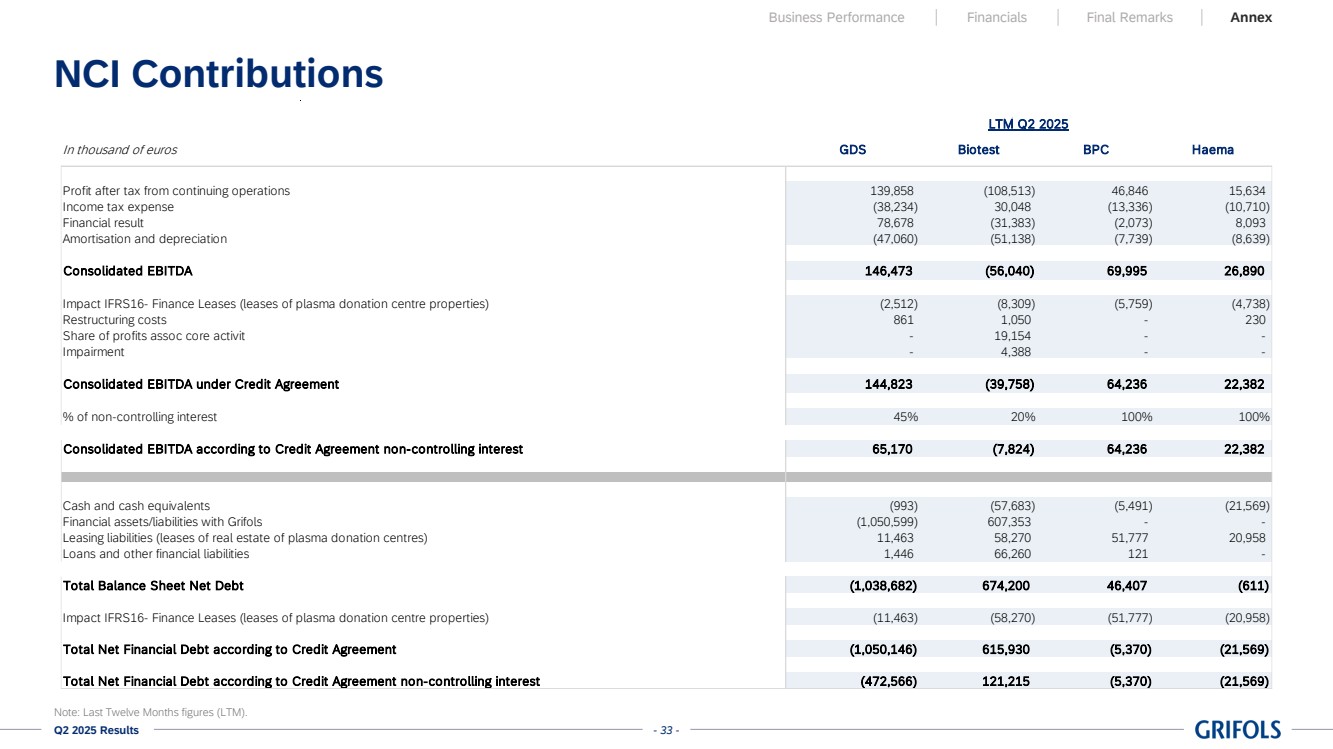
Task: Click the Last Twelve Months footnote
Action: tap(150, 712)
